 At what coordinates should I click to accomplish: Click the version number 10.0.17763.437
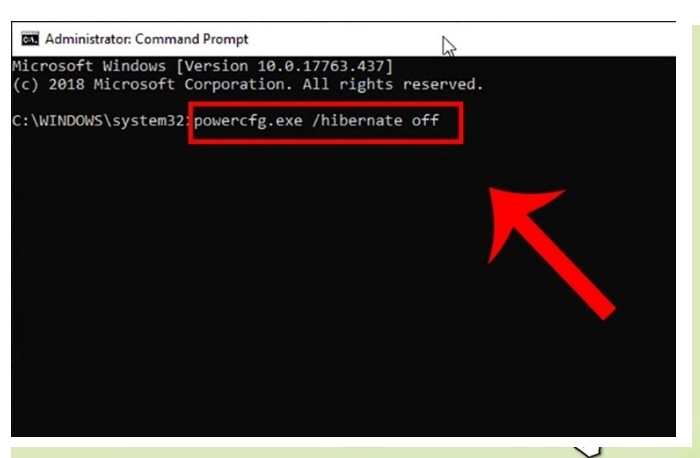click(x=321, y=66)
